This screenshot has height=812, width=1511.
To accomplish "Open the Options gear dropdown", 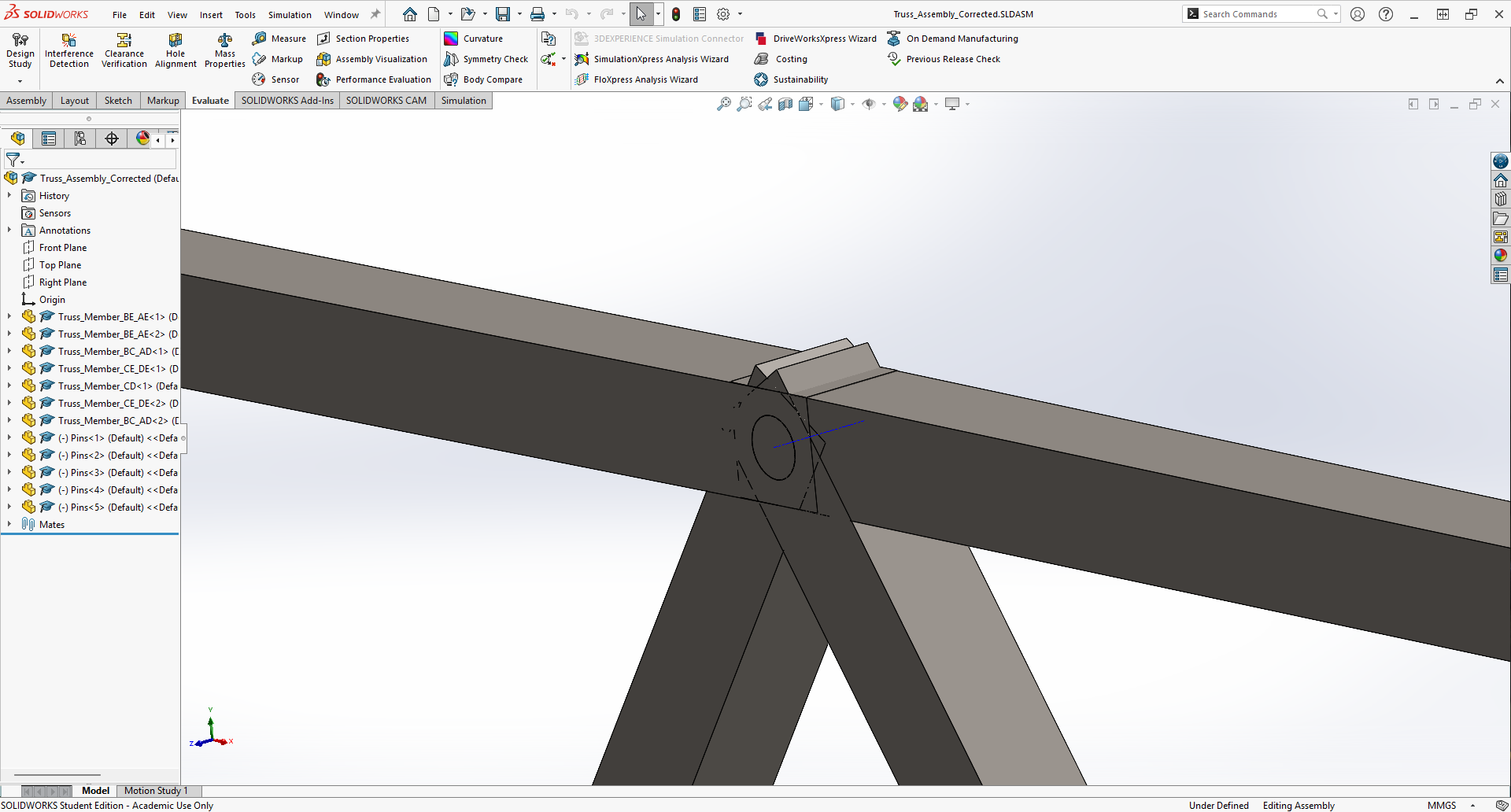I will (740, 14).
